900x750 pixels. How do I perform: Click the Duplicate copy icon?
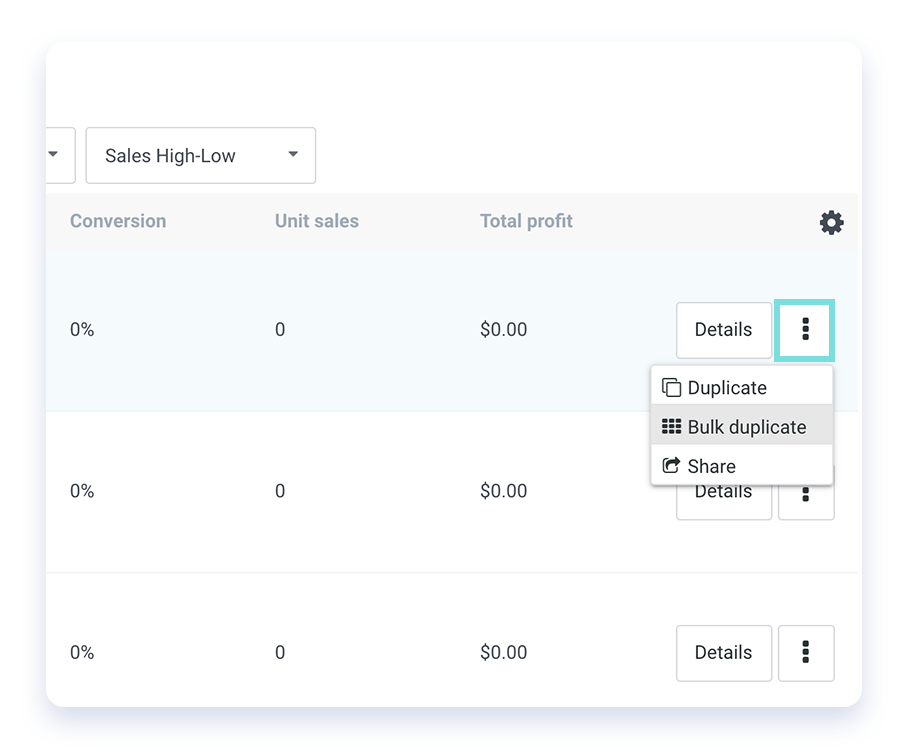click(x=671, y=388)
